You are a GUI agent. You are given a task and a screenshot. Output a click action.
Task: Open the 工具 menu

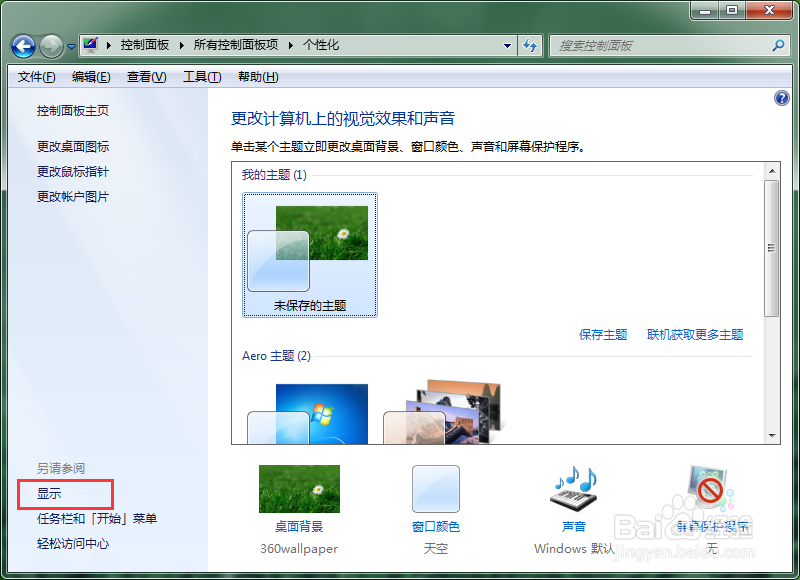202,76
